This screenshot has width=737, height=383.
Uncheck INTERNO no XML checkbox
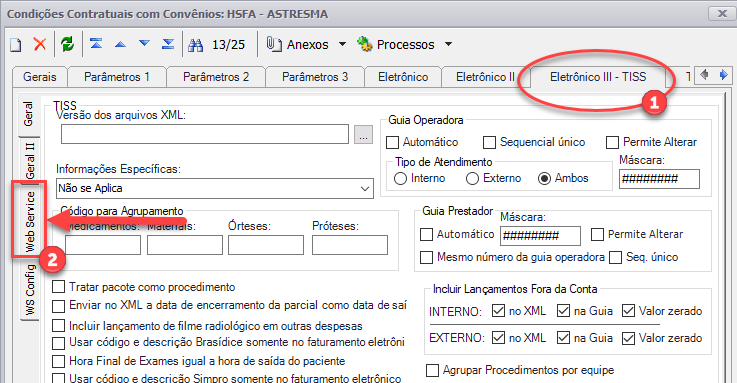coord(498,311)
